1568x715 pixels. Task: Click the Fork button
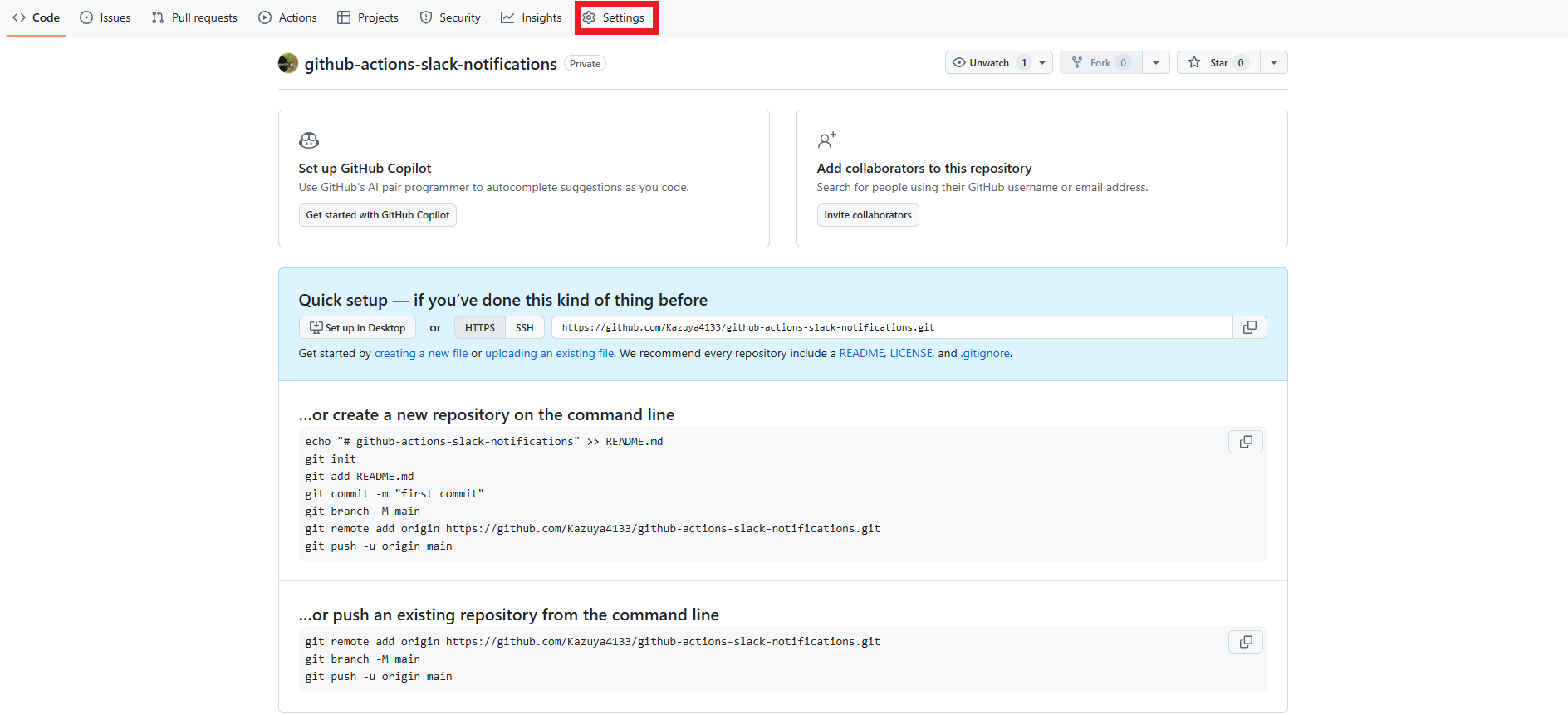[1100, 62]
